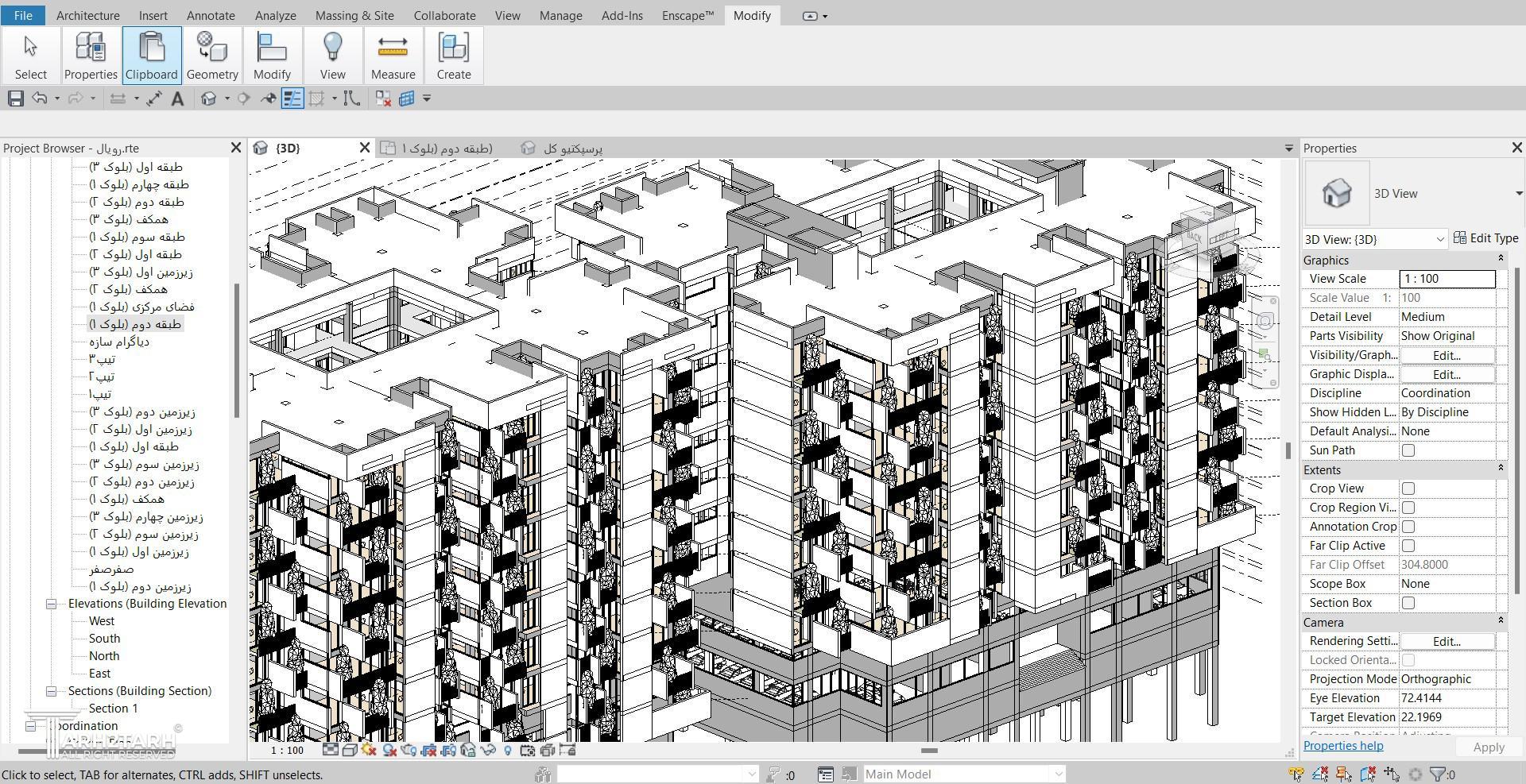The image size is (1526, 784).
Task: Click the View Scale 1 : 100 field
Action: click(1447, 279)
